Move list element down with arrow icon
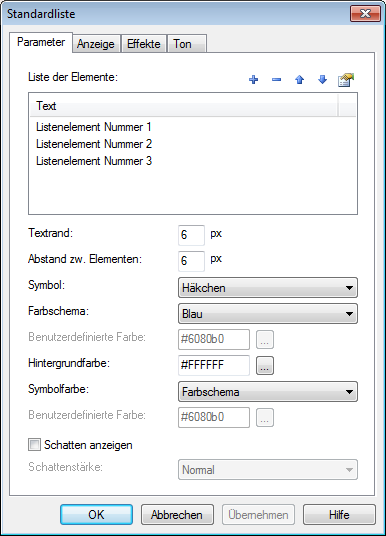 322,80
